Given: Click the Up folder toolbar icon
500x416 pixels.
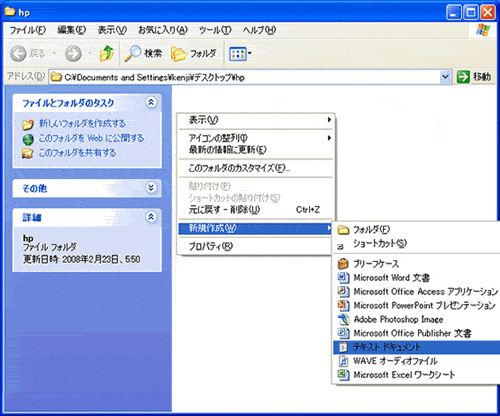Looking at the screenshot, I should pyautogui.click(x=107, y=53).
